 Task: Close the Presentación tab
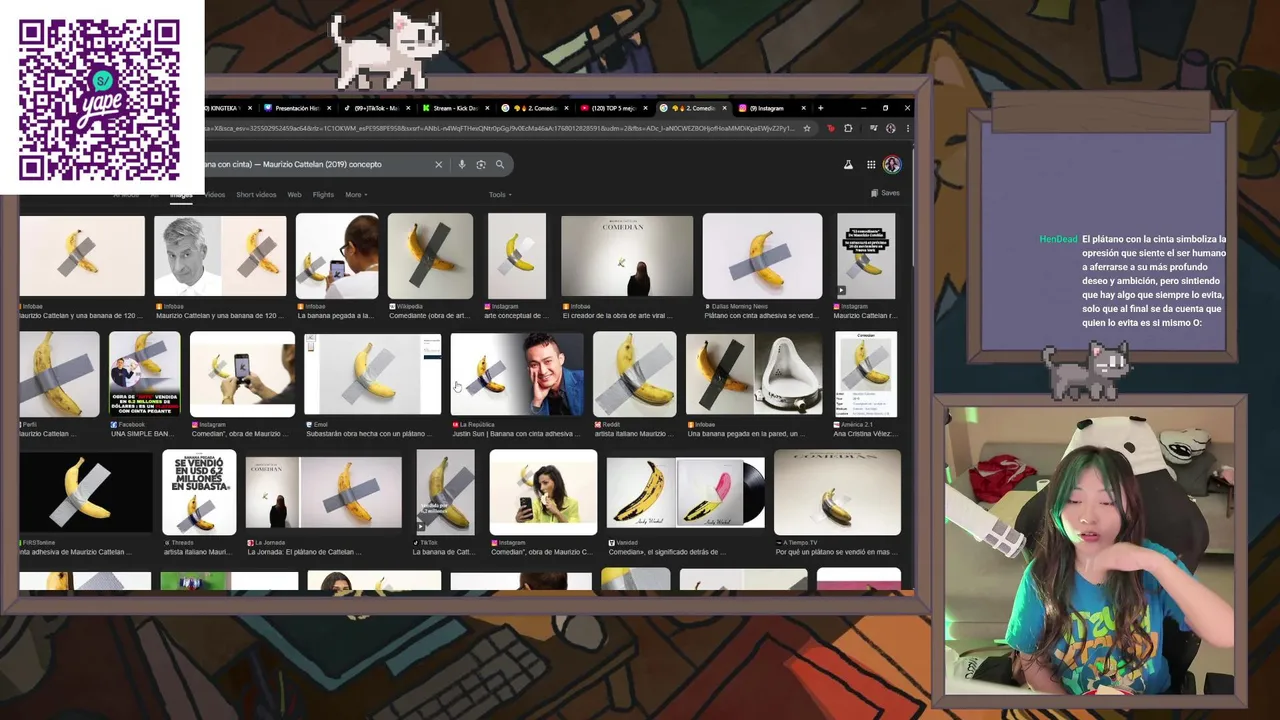pyautogui.click(x=329, y=108)
